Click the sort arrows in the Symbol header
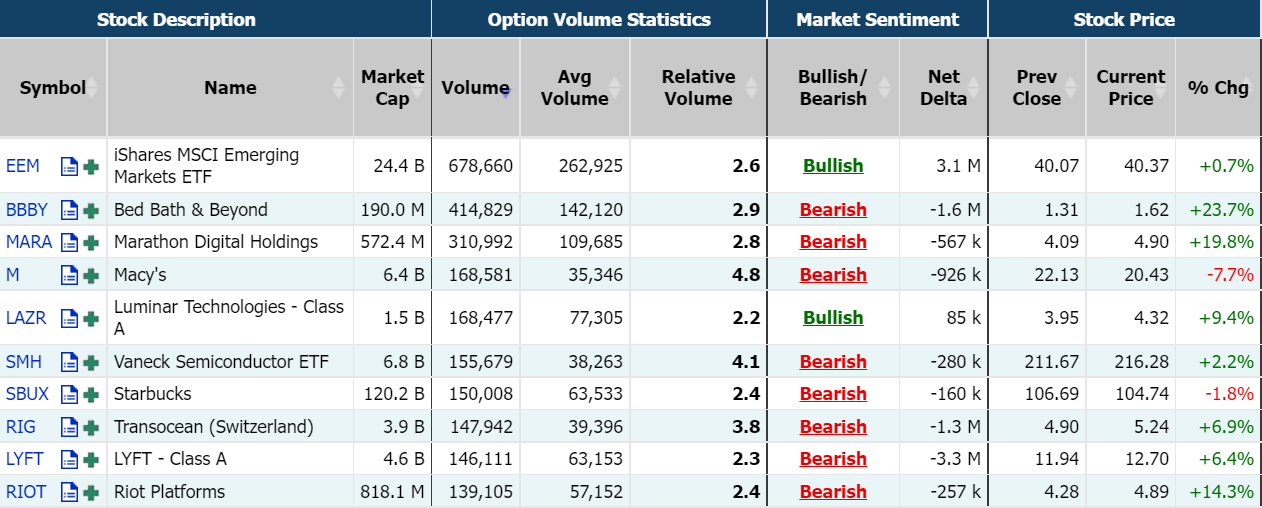 (93, 88)
